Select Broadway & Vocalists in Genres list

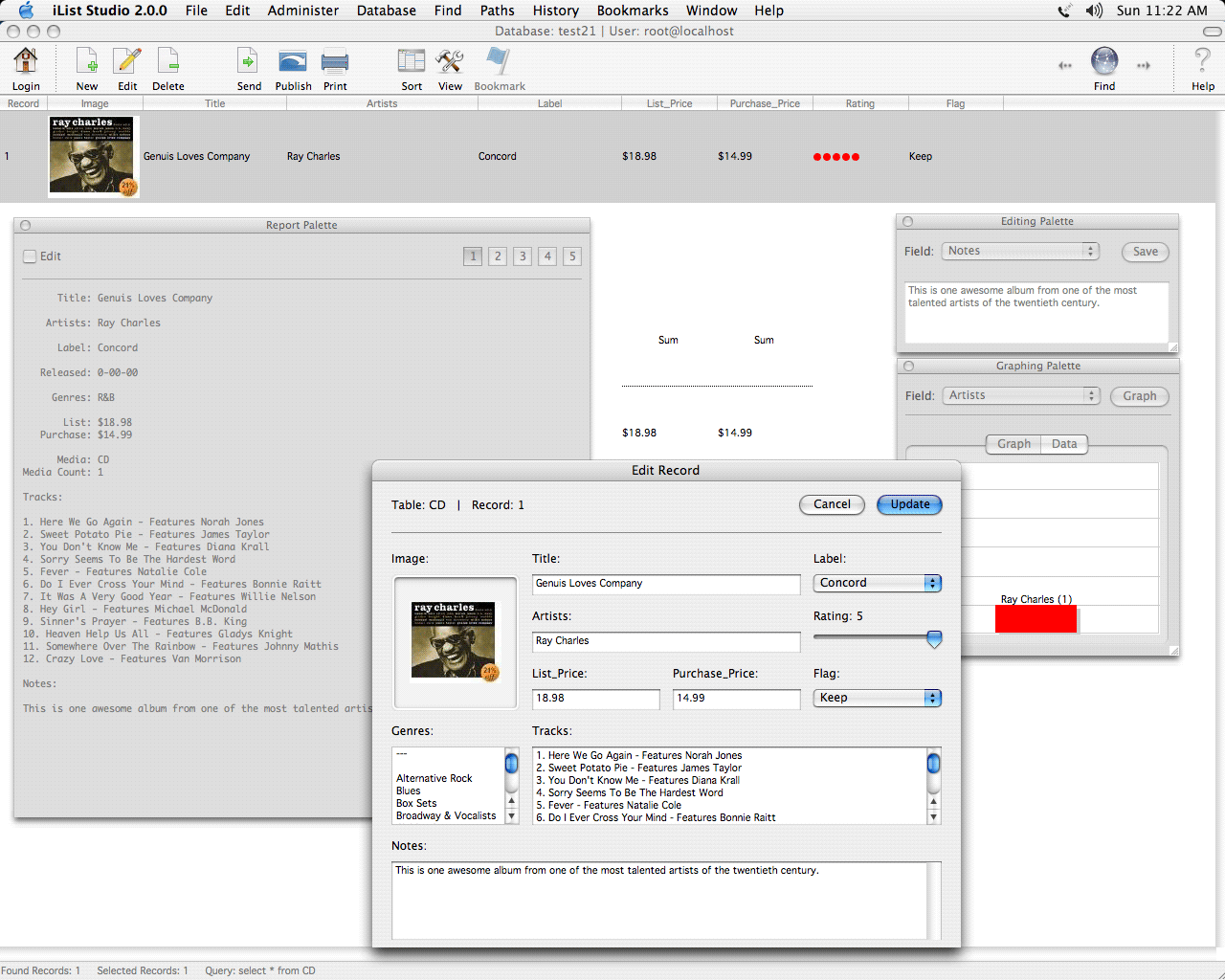[x=446, y=816]
